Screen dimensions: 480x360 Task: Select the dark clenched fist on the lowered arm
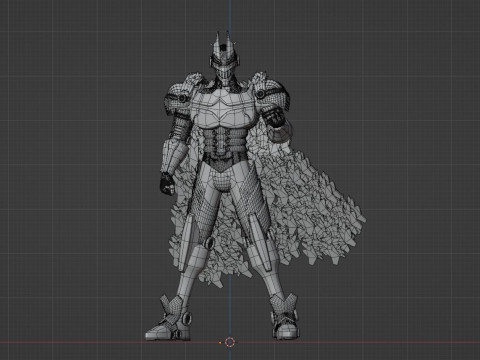[167, 183]
